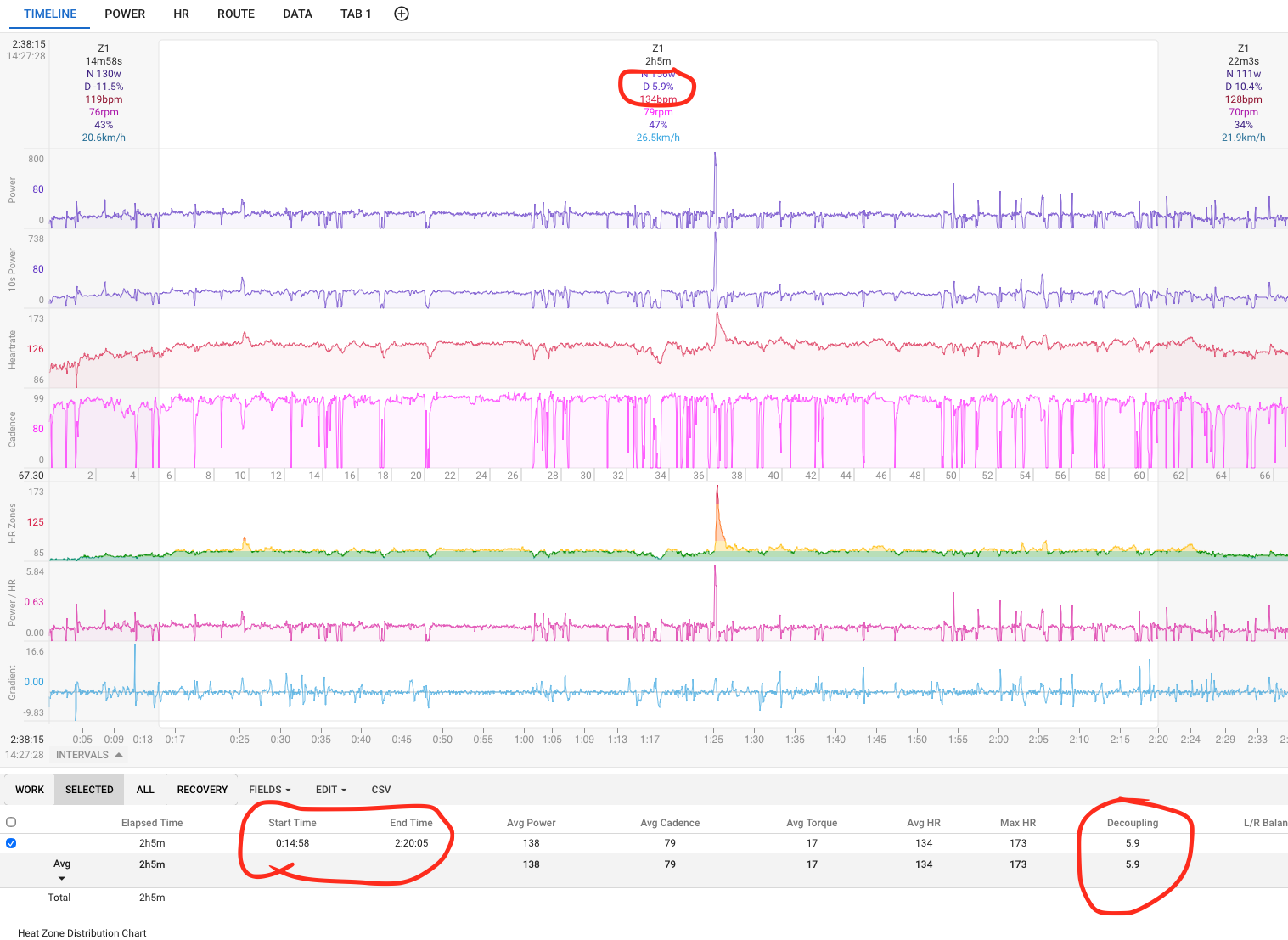This screenshot has width=1288, height=940.
Task: Open the DATA tab
Action: click(297, 14)
